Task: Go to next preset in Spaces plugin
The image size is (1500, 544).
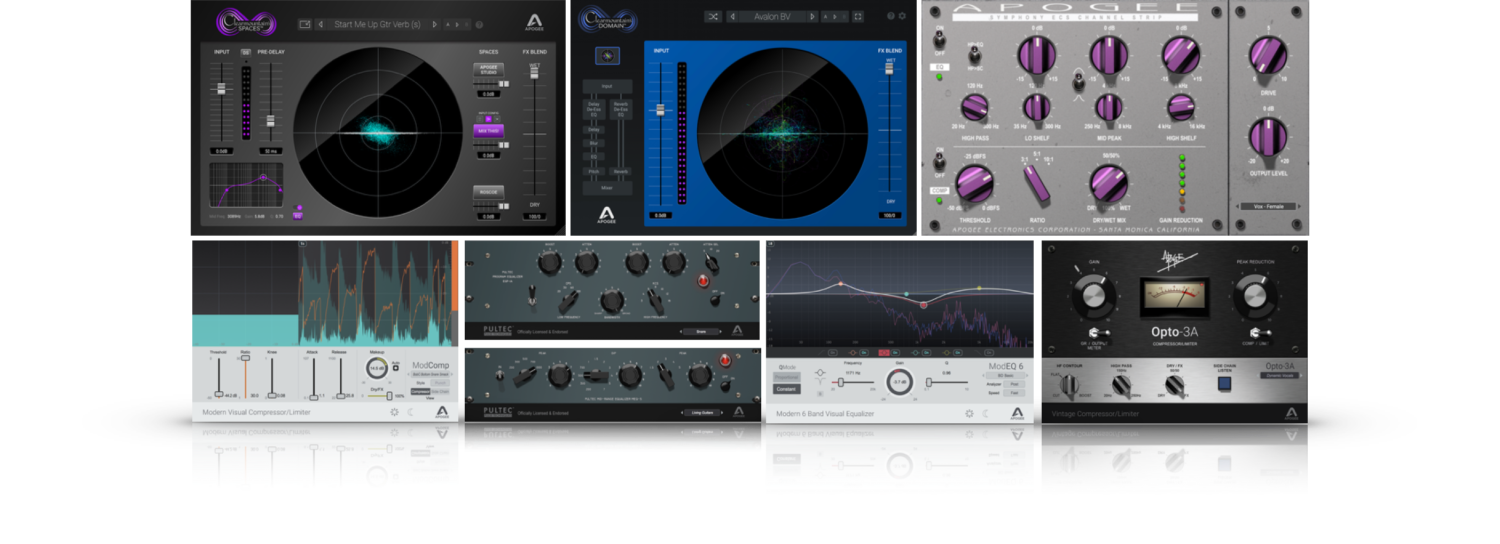Action: pos(435,24)
